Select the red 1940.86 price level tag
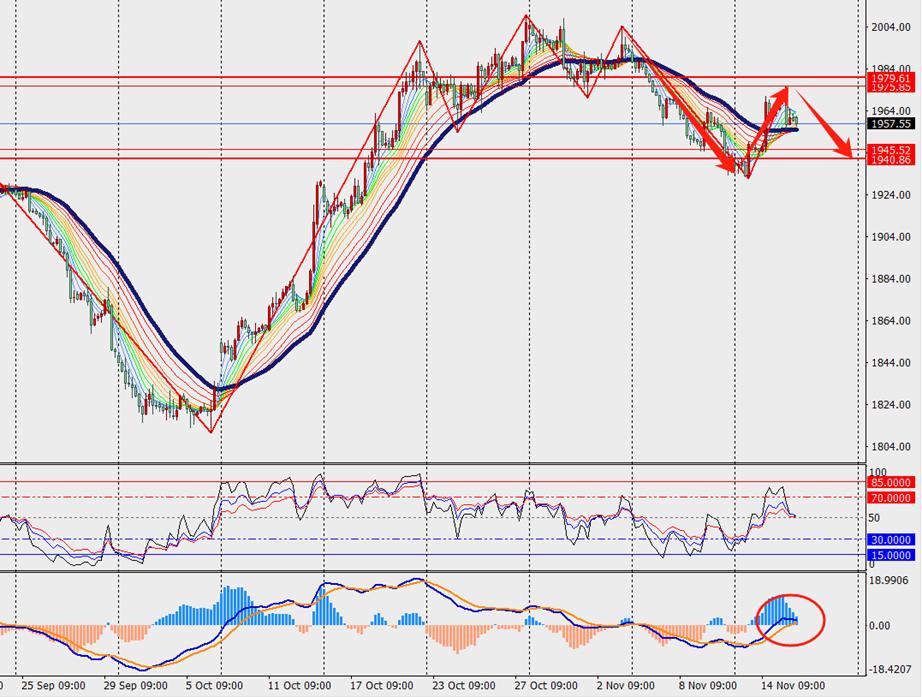This screenshot has height=697, width=922. (891, 160)
